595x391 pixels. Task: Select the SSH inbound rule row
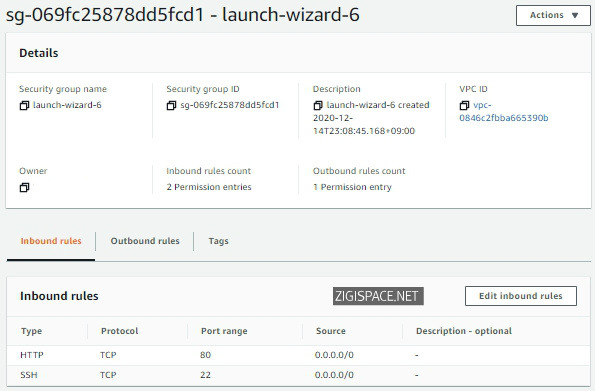coord(298,375)
